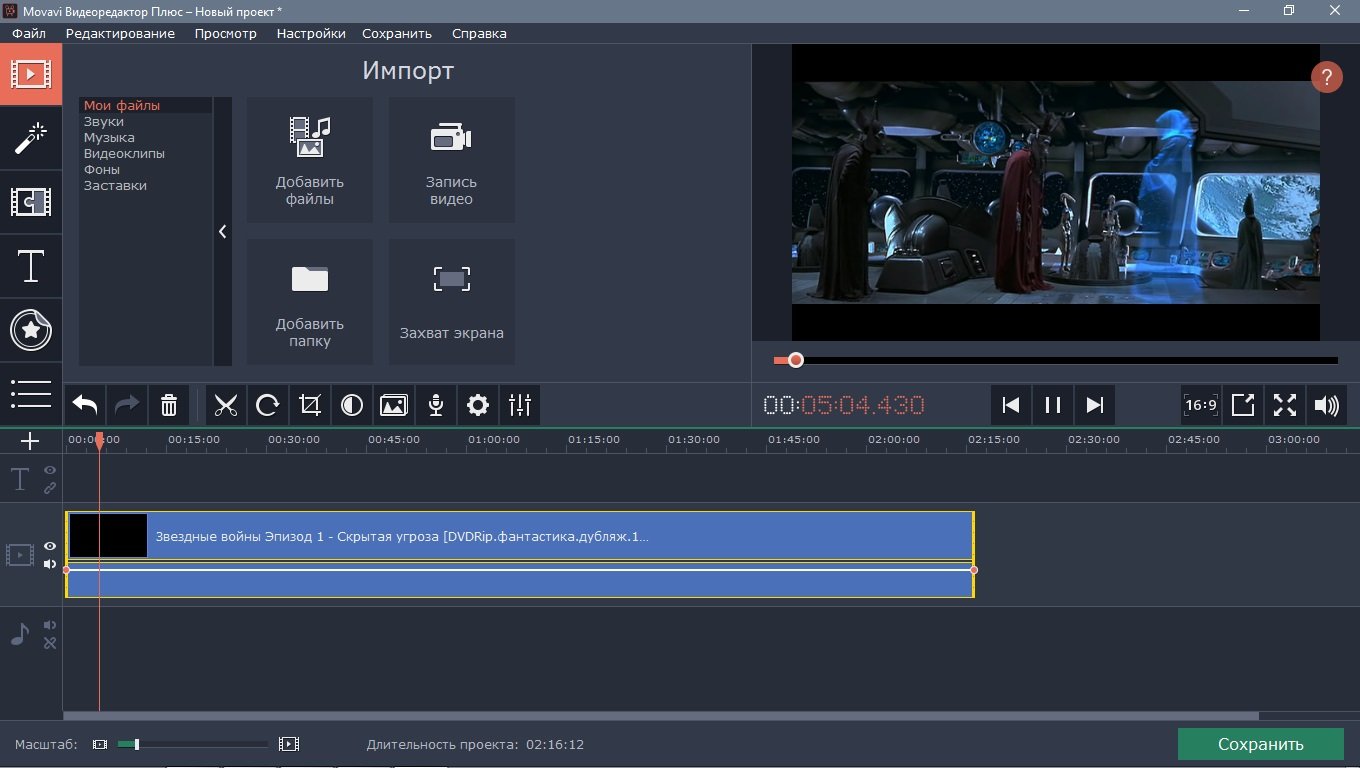The height and width of the screenshot is (768, 1360).
Task: Open Color adjustments half-circle icon
Action: (352, 405)
